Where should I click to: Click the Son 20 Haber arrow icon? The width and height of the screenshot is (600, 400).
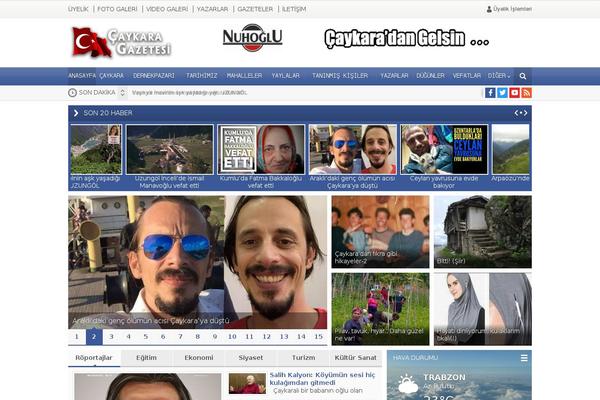(x=76, y=113)
